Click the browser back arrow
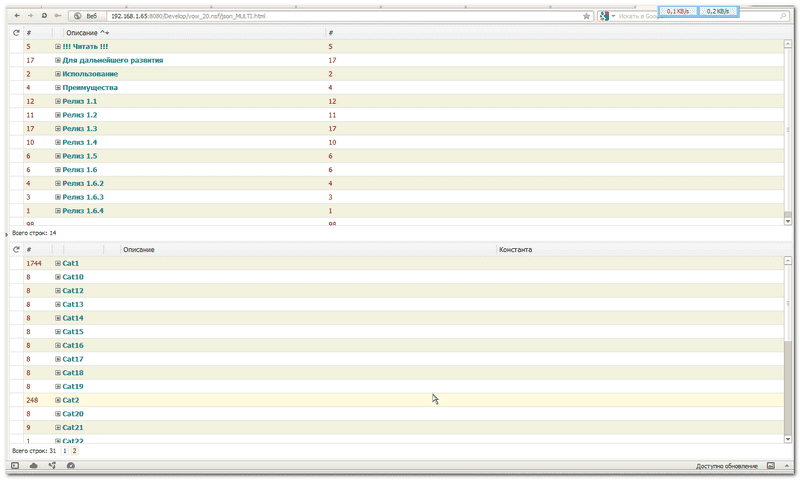800x480 pixels. [x=16, y=17]
